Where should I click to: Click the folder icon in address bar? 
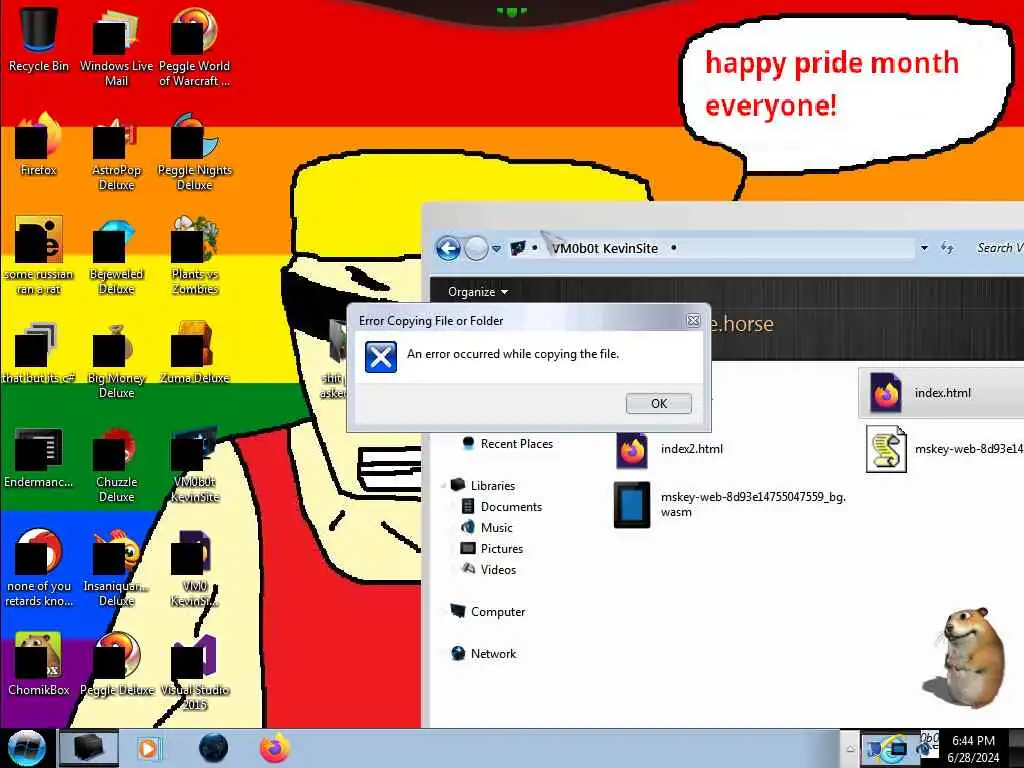[518, 248]
